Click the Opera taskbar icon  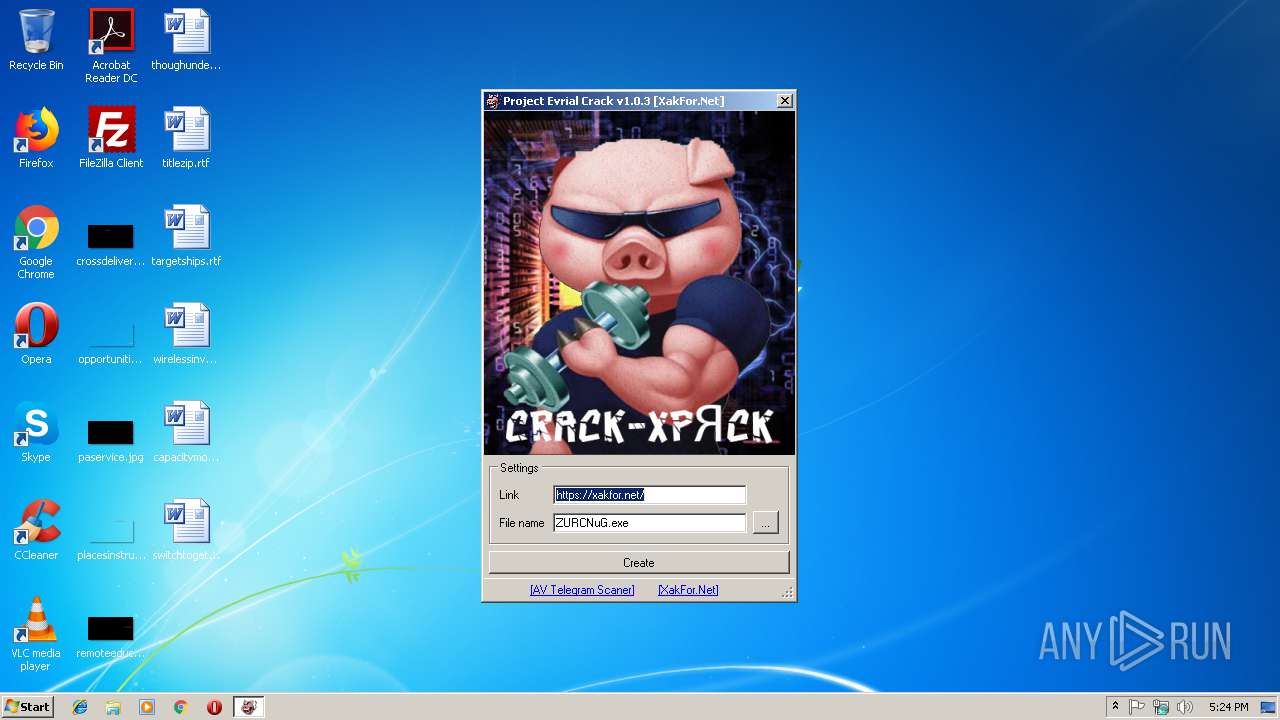[x=214, y=707]
